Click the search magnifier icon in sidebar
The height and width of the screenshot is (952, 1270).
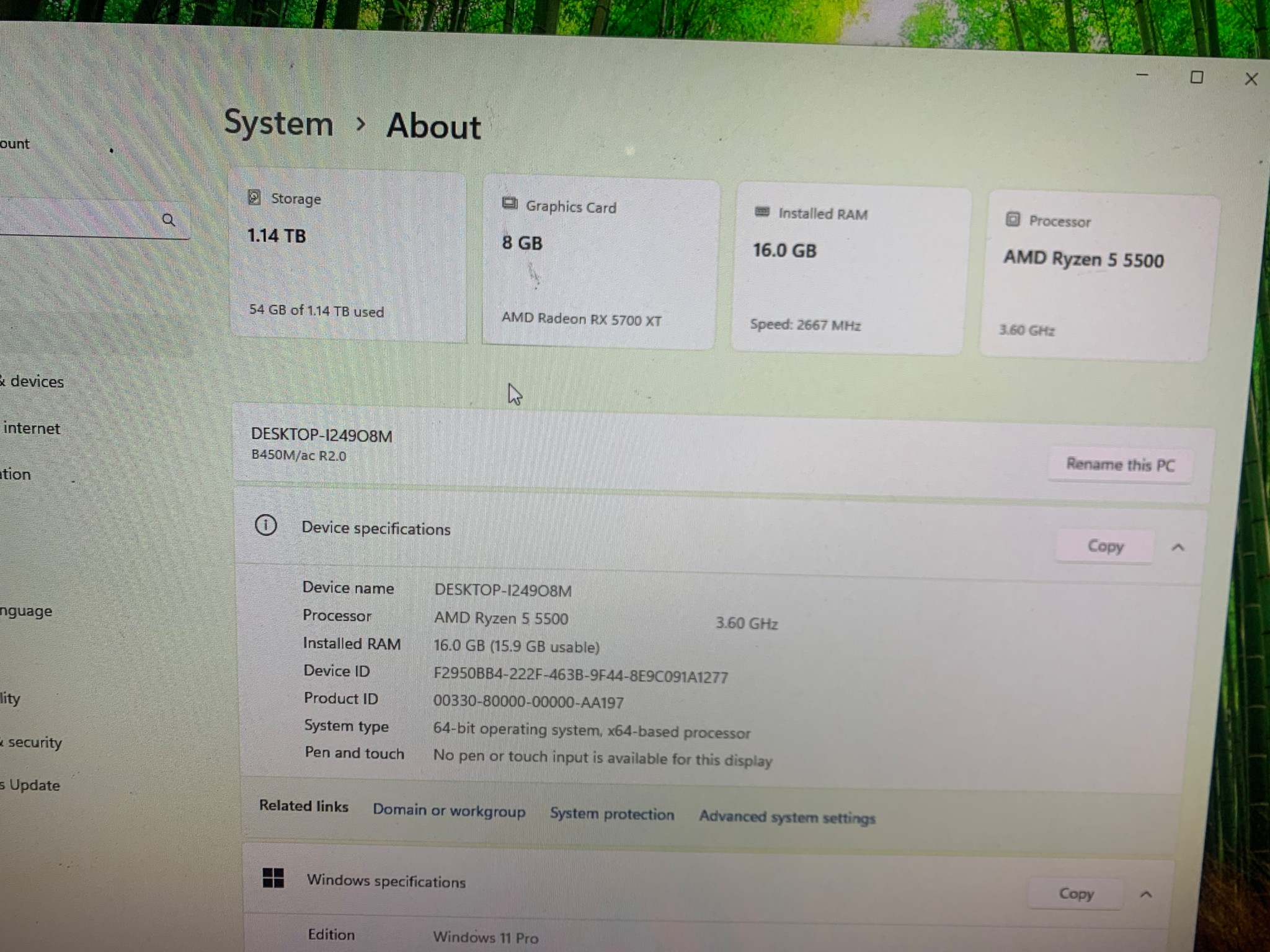[x=168, y=220]
